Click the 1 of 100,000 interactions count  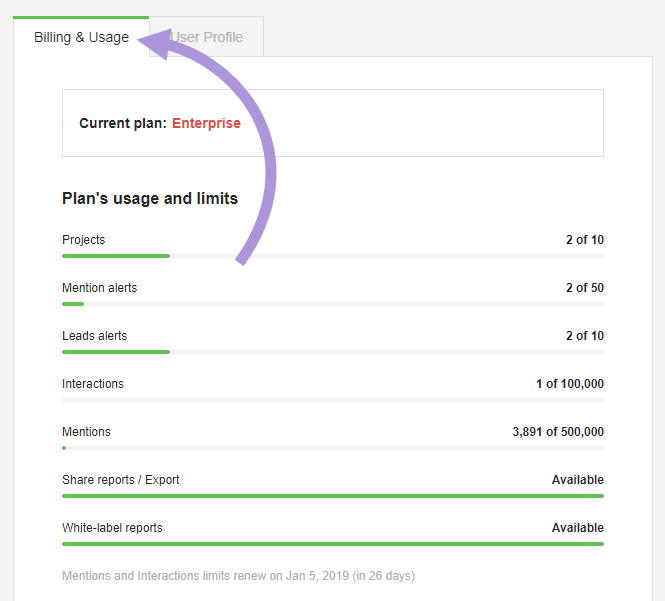pos(570,384)
